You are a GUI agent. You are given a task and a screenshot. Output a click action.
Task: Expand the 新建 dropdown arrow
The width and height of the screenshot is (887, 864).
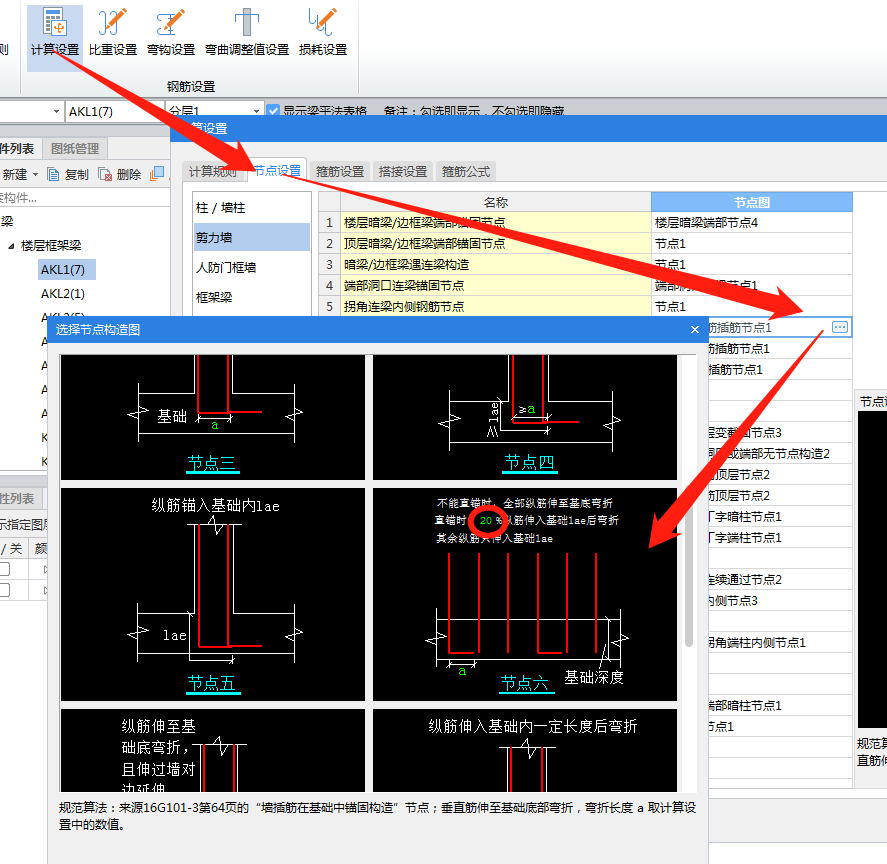36,174
